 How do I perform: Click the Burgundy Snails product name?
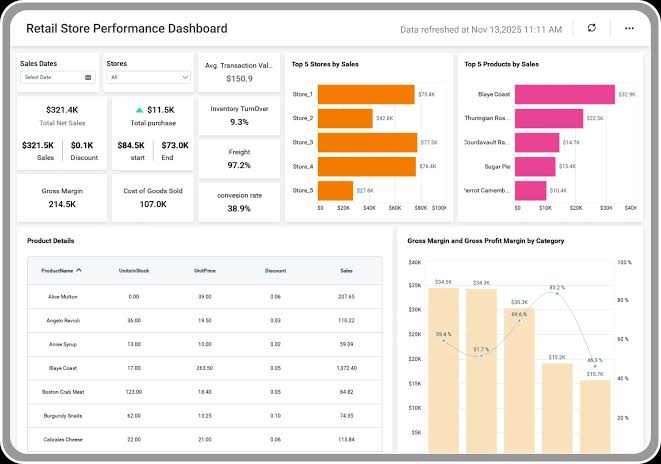63,416
